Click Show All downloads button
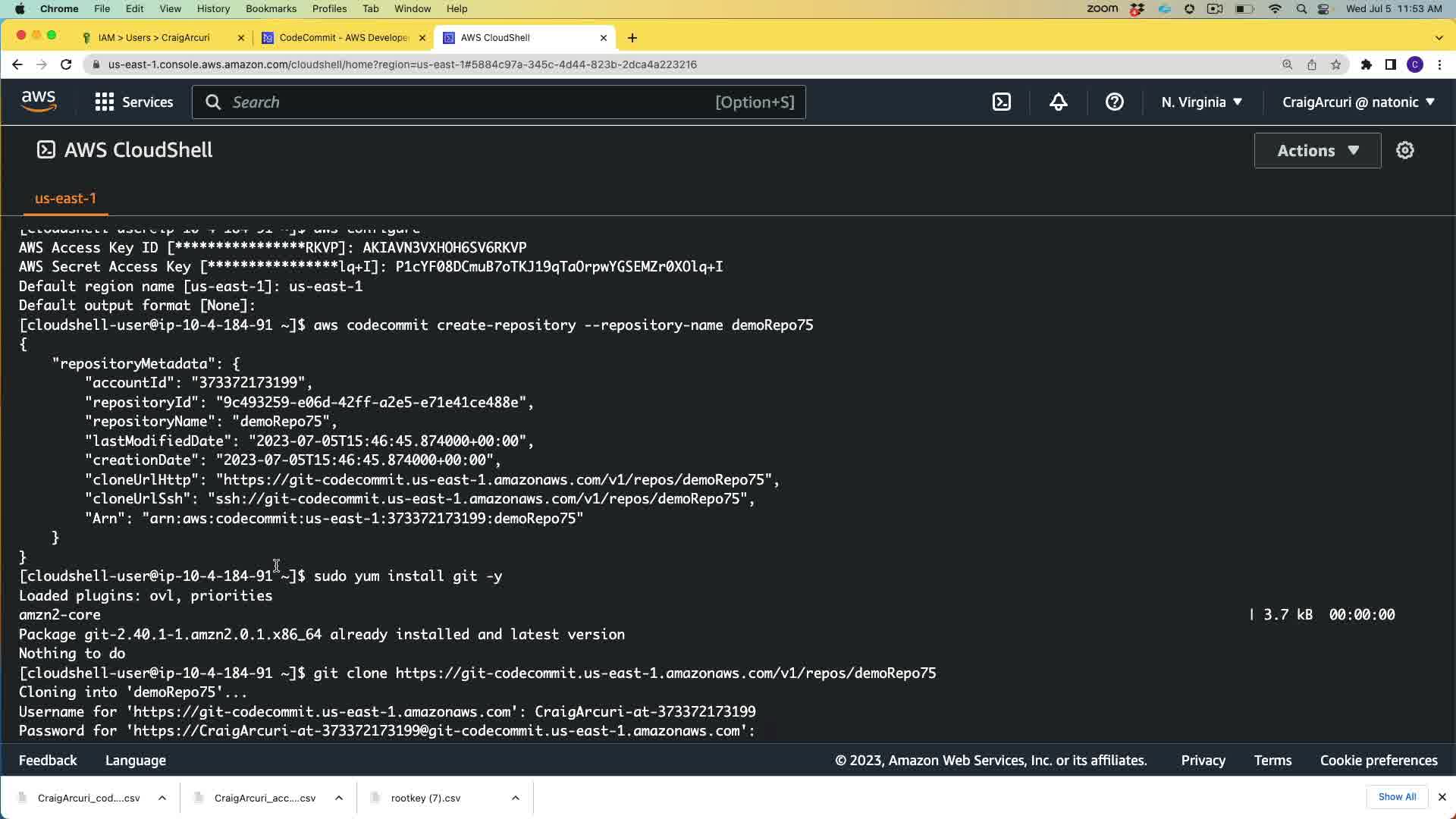Viewport: 1456px width, 819px height. click(x=1397, y=796)
